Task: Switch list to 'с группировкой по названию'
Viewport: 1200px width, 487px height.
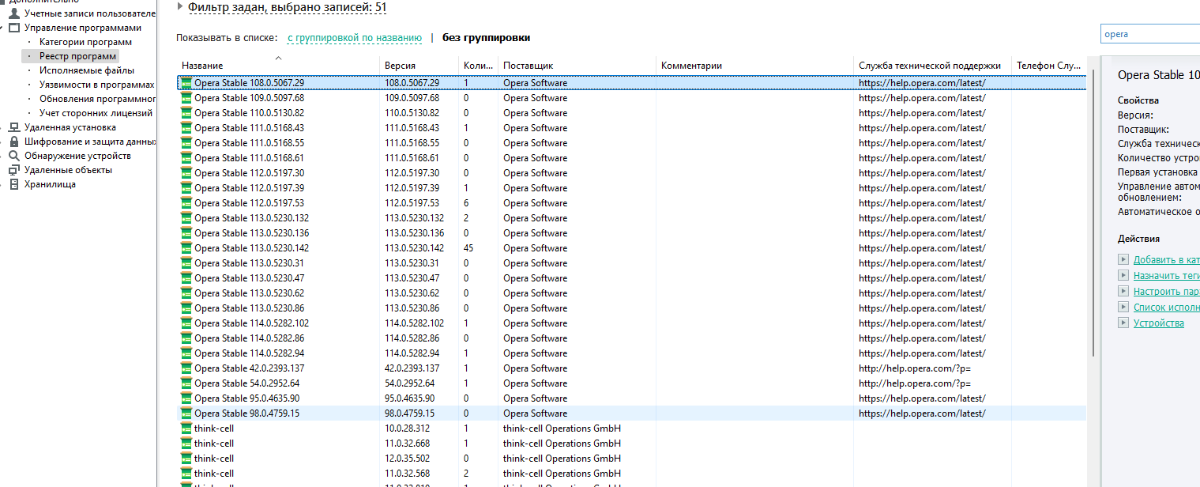Action: pyautogui.click(x=354, y=37)
